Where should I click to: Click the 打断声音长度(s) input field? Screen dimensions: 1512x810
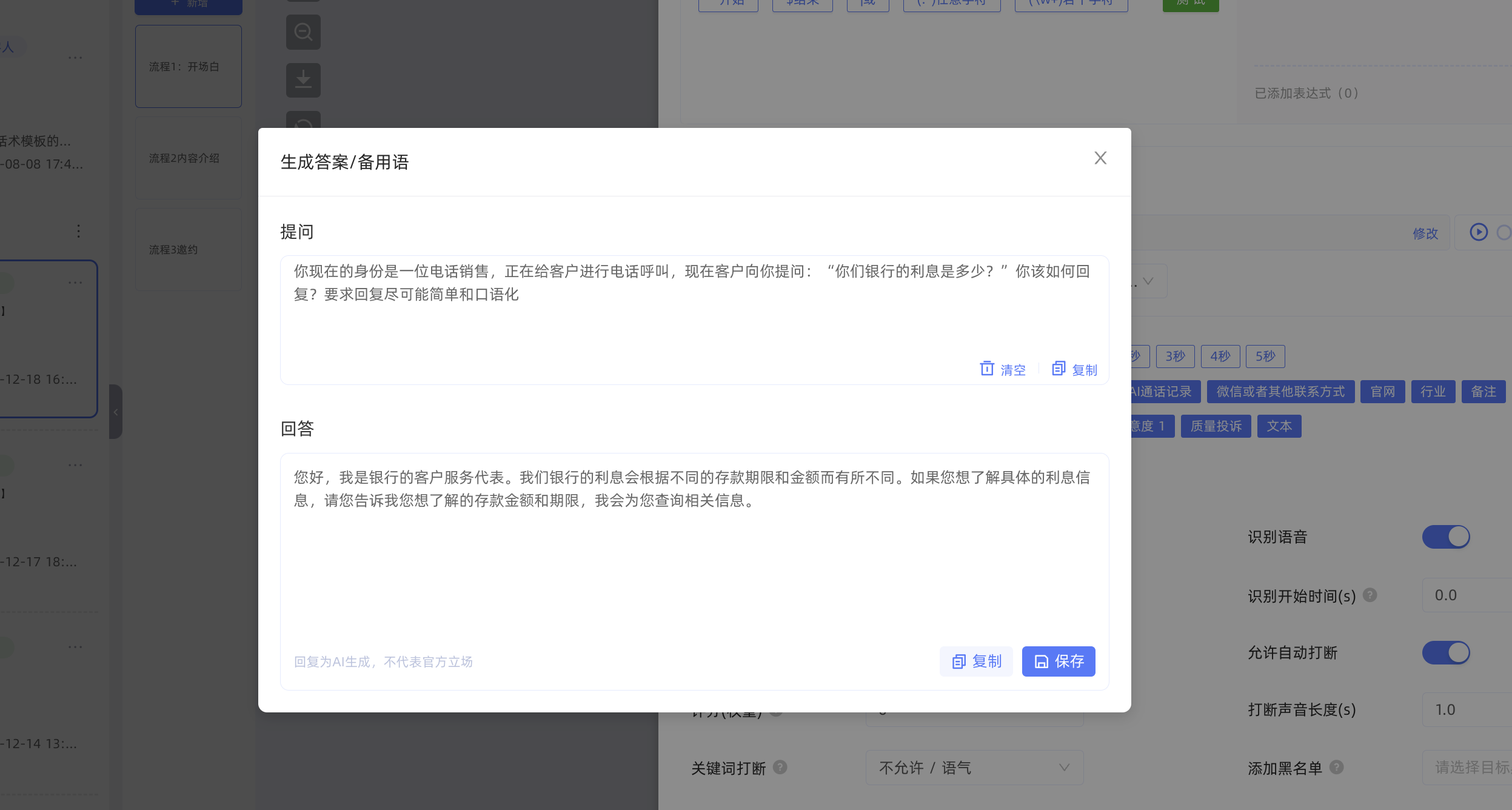(1467, 710)
